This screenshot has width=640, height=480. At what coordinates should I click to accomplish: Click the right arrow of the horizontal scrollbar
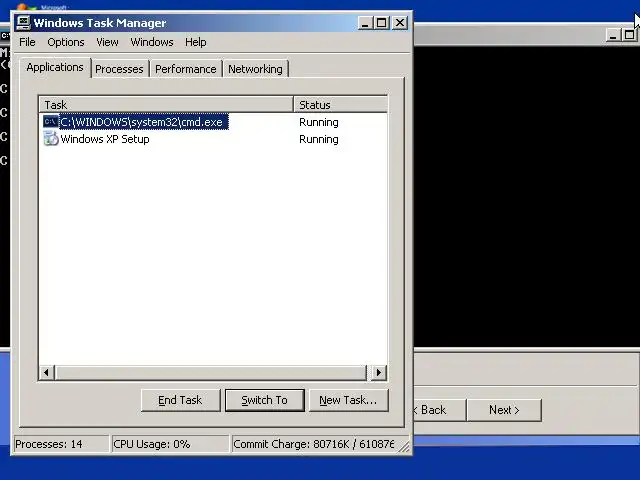click(x=378, y=372)
